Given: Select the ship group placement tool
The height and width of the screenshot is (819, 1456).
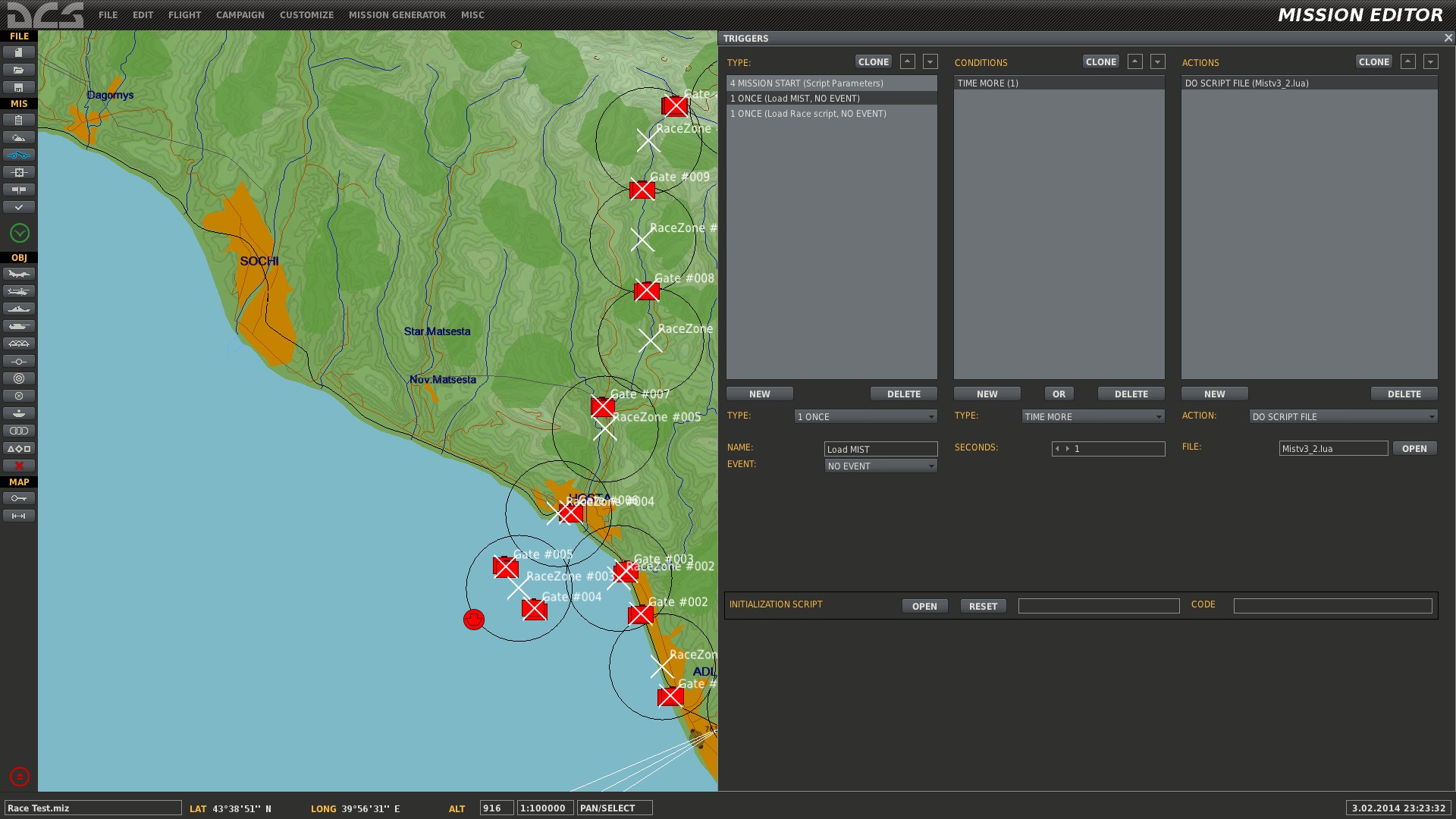Looking at the screenshot, I should 19,309.
